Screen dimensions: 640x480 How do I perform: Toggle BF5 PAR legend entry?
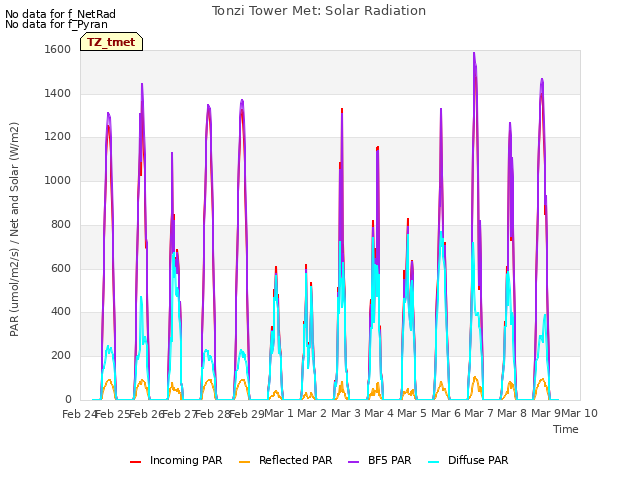380,460
